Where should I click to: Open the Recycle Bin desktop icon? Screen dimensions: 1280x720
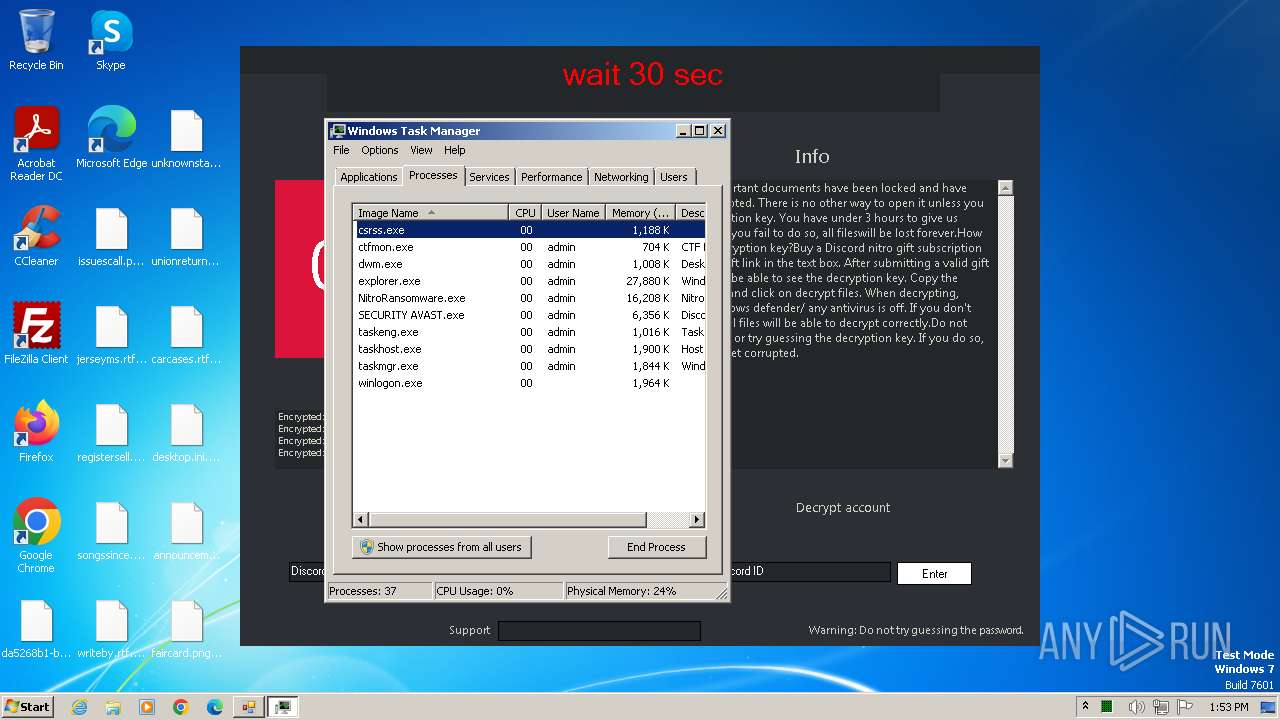click(36, 40)
